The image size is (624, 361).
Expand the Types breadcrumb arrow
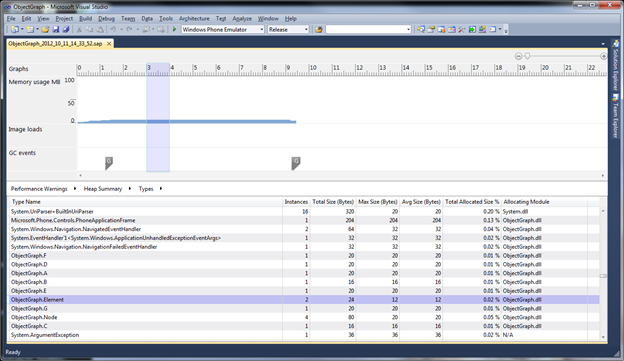pos(161,189)
